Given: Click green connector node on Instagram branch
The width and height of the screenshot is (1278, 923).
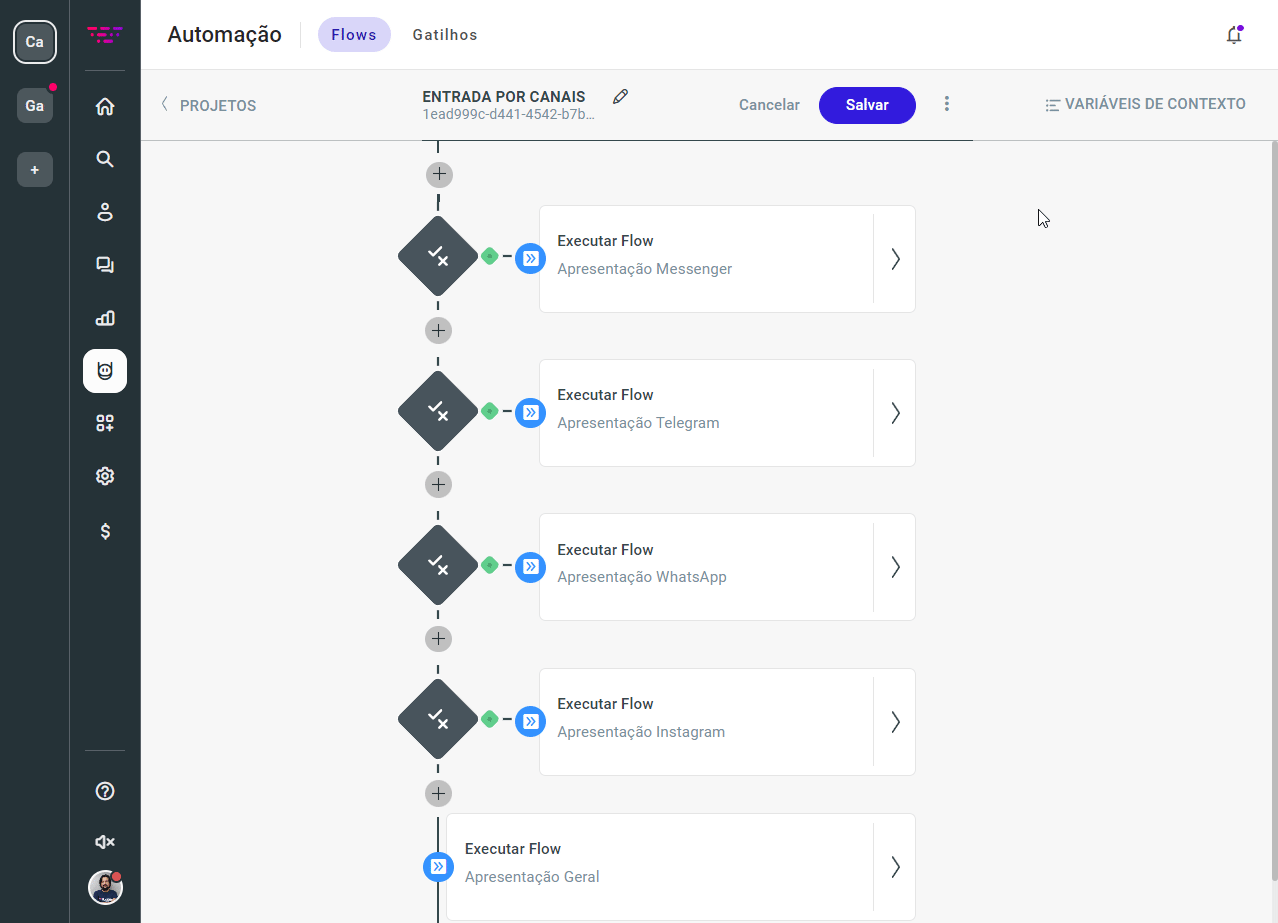Looking at the screenshot, I should tap(489, 719).
